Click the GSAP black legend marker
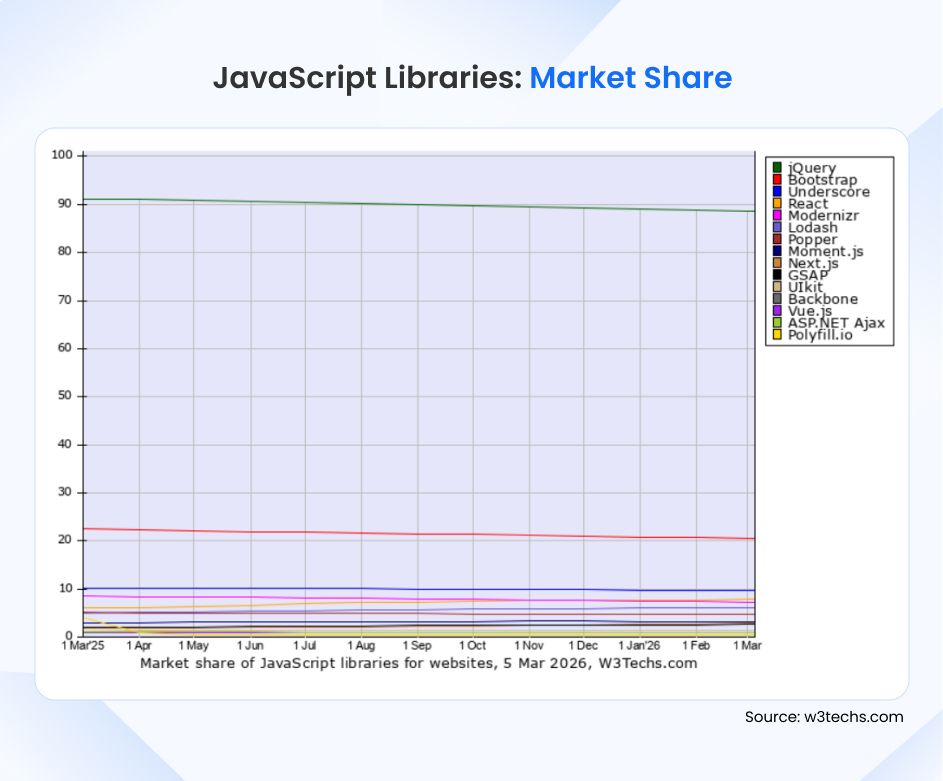Screen dimensions: 943x781 tap(775, 275)
